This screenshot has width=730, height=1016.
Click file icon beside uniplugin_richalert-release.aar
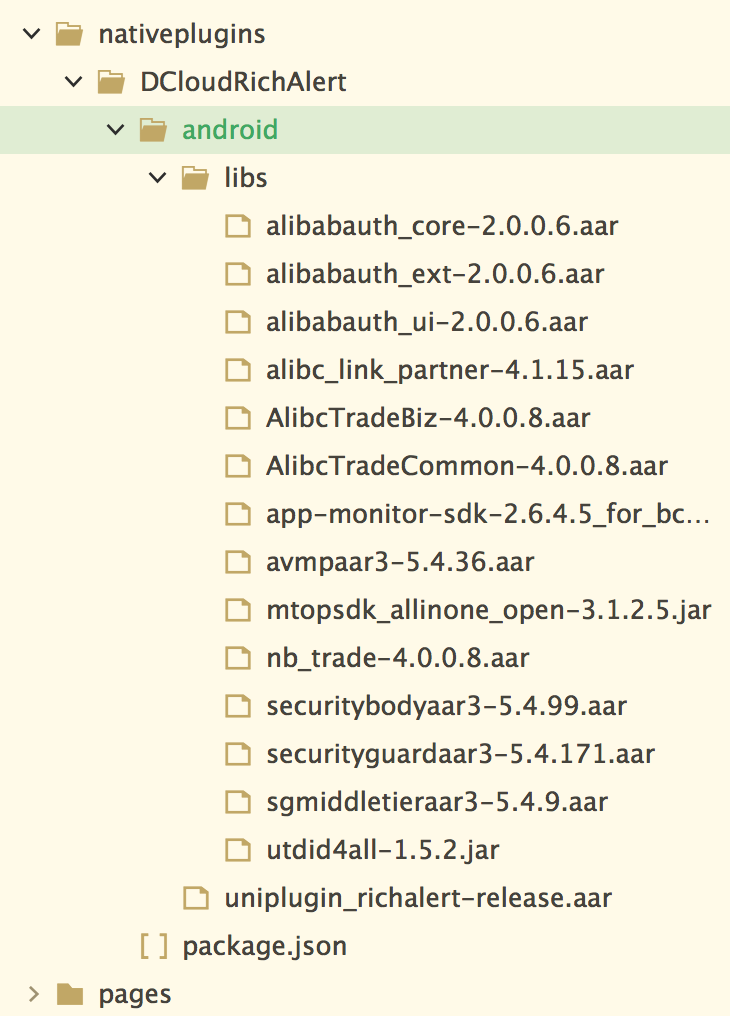[195, 898]
